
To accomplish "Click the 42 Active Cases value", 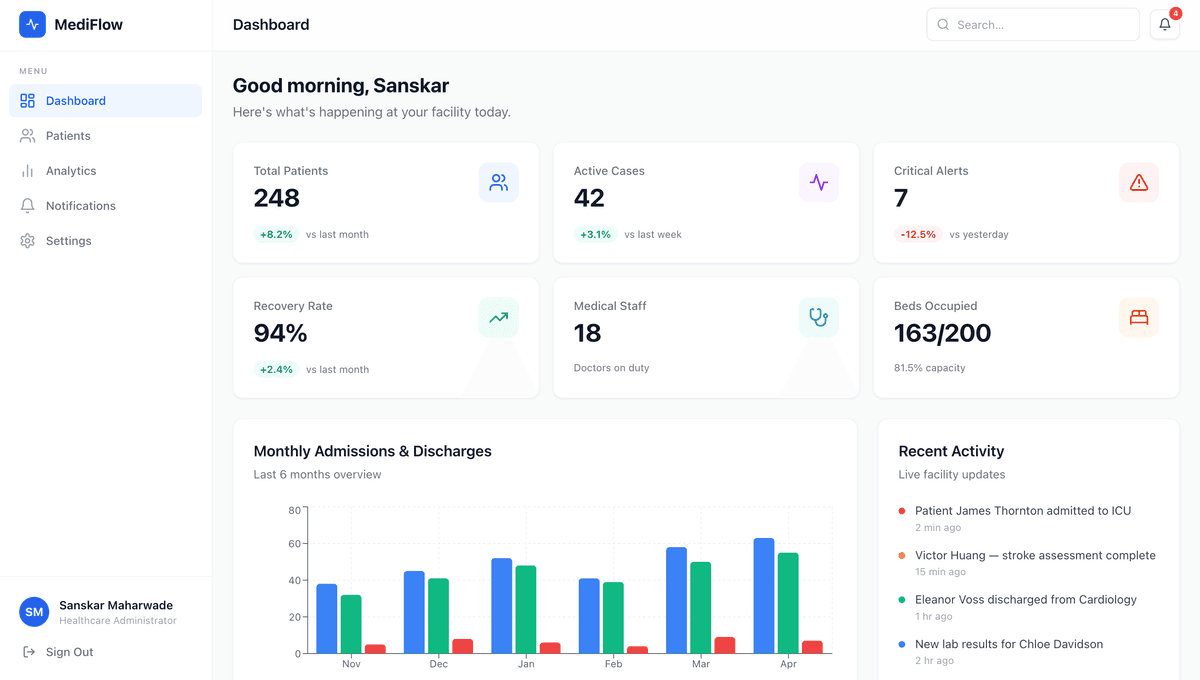I will point(589,198).
